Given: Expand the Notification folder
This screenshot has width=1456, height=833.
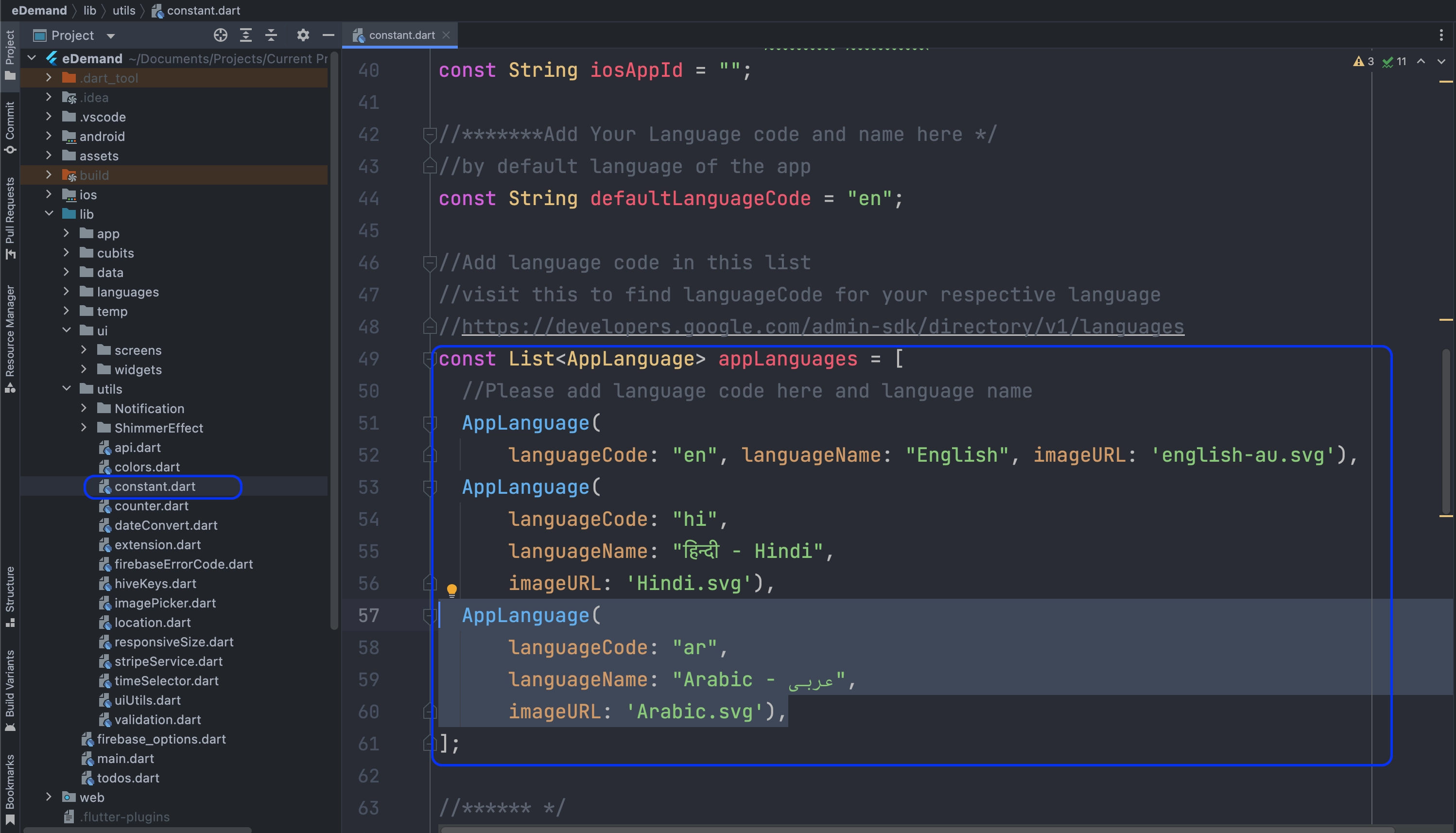Looking at the screenshot, I should click(x=84, y=409).
